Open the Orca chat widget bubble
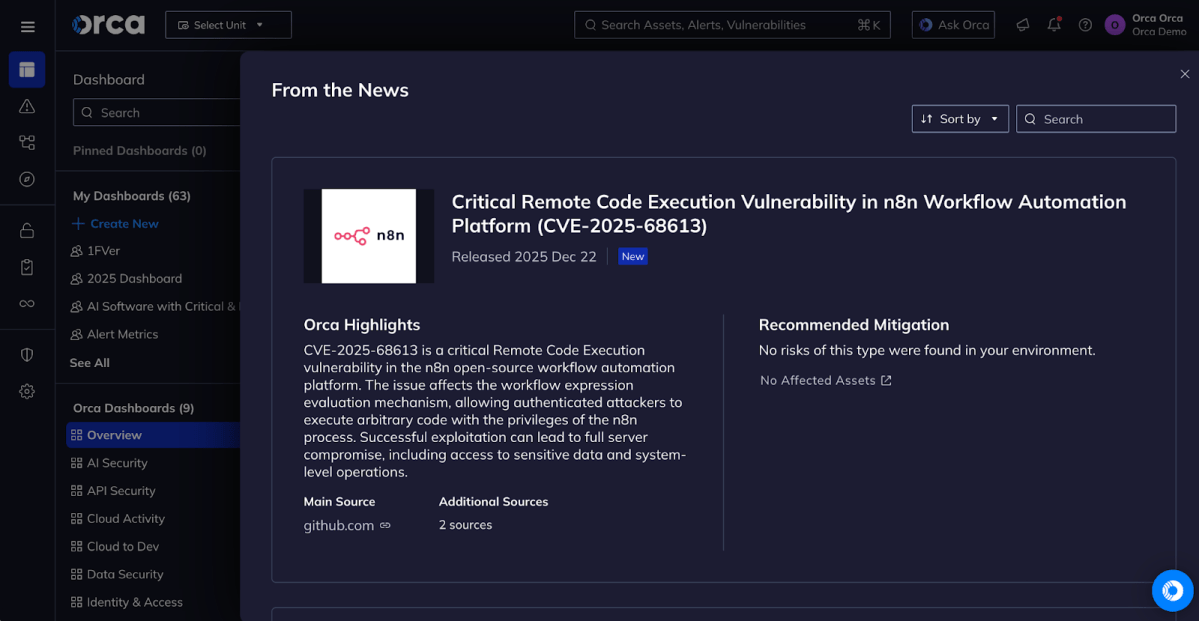Image resolution: width=1199 pixels, height=621 pixels. [1172, 590]
